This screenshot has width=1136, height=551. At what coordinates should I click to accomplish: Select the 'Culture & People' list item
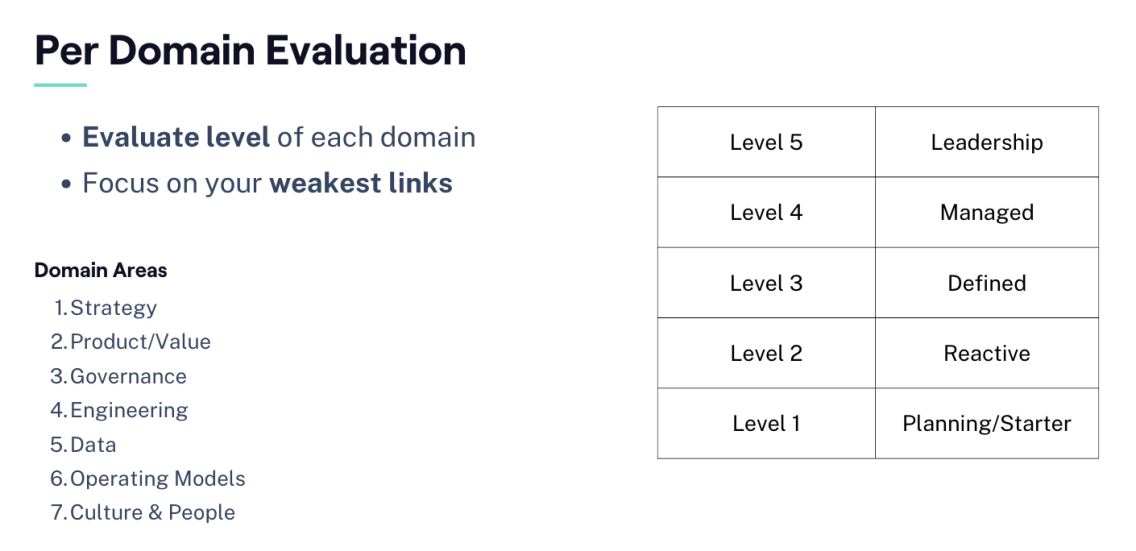152,512
